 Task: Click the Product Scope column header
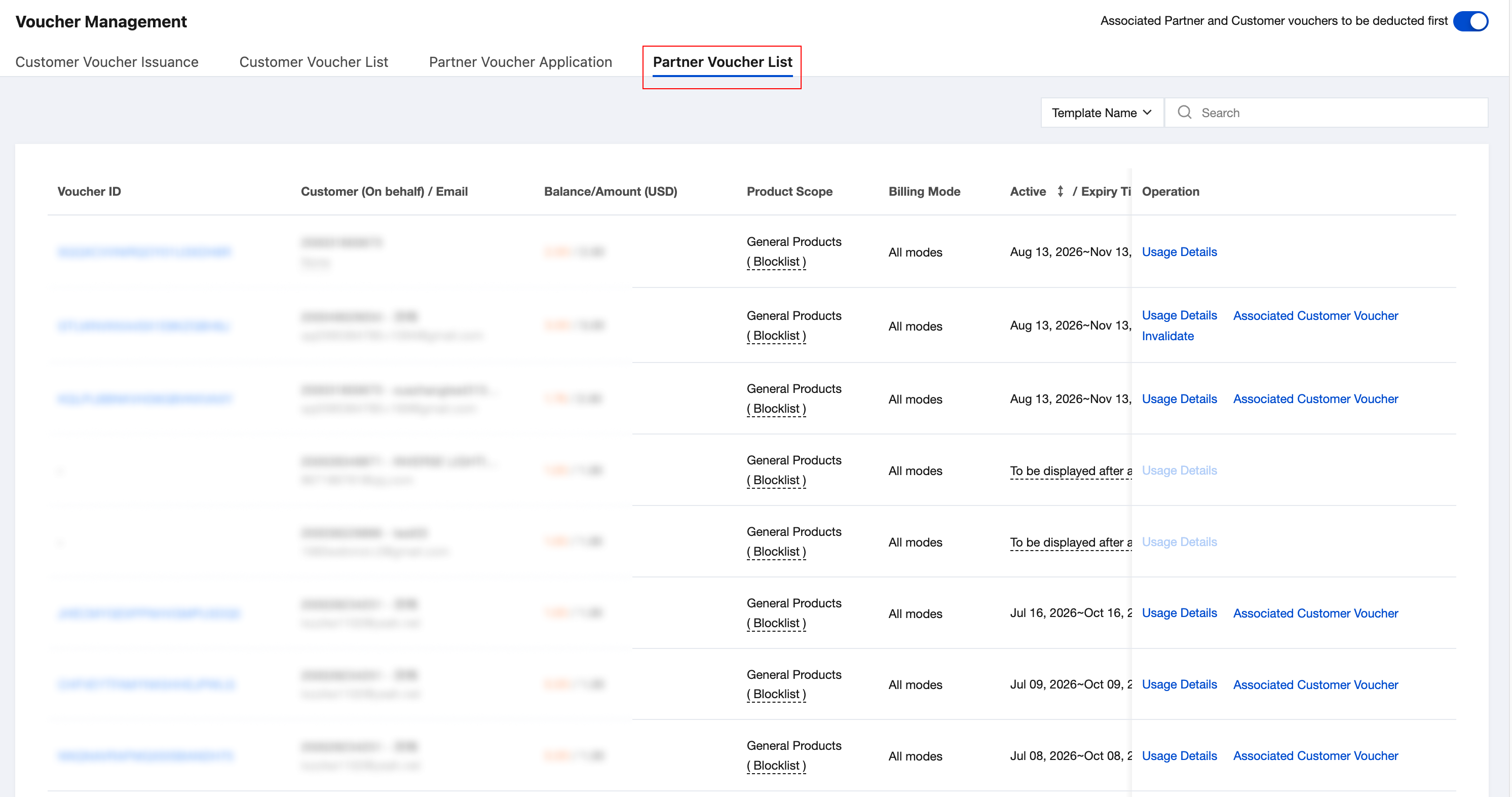(789, 192)
